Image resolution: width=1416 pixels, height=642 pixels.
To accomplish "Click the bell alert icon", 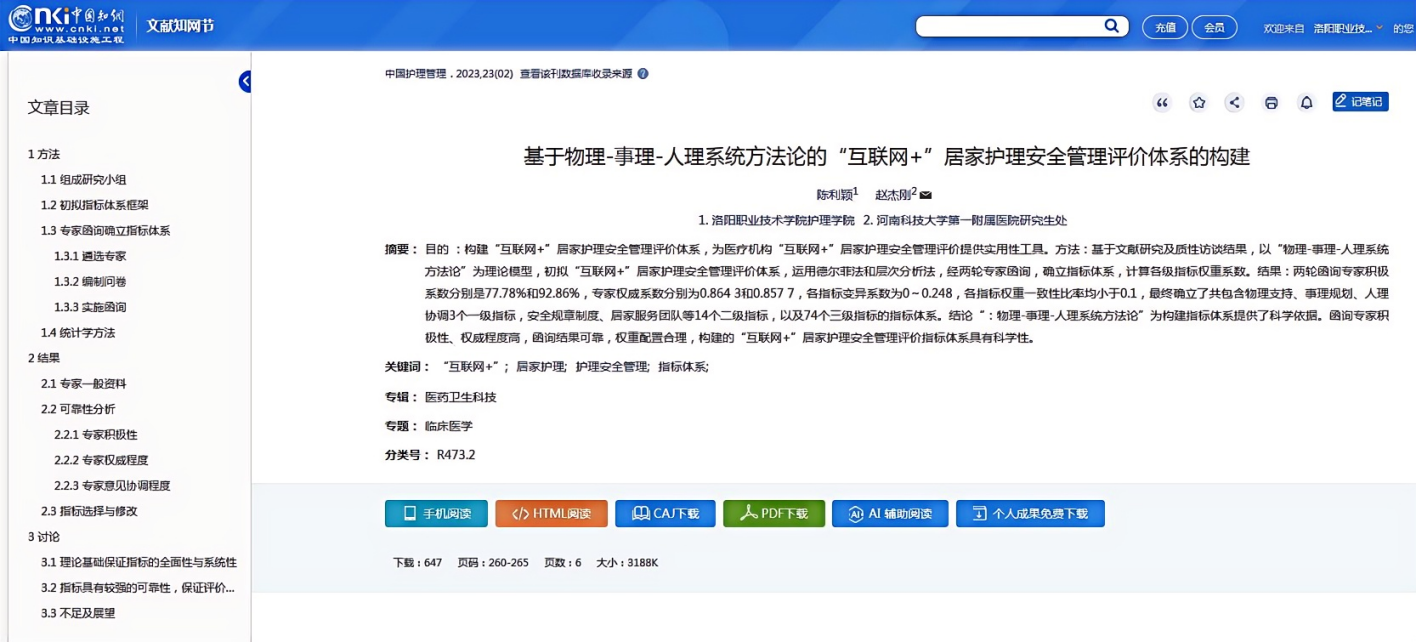I will pyautogui.click(x=1306, y=102).
